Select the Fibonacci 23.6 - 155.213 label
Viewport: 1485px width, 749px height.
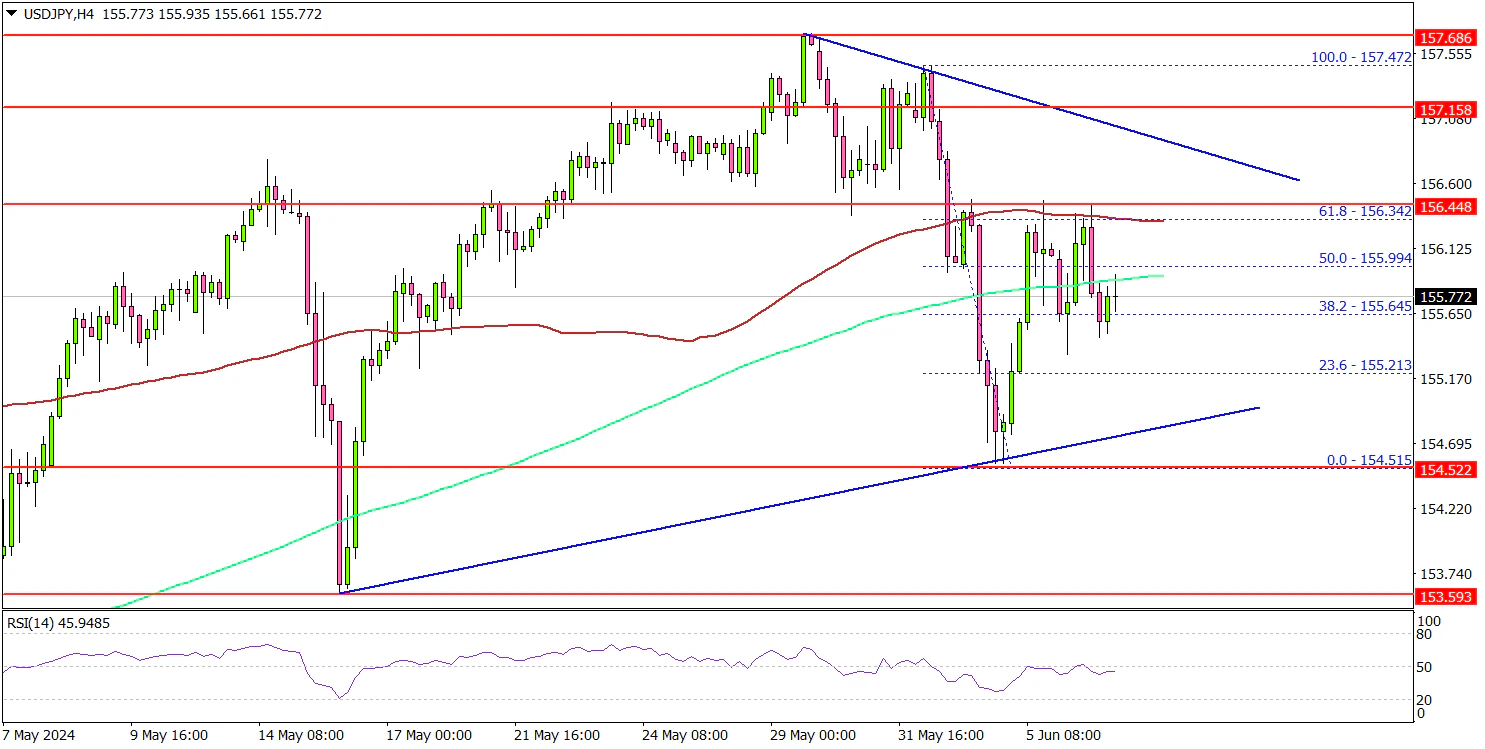tap(1365, 366)
